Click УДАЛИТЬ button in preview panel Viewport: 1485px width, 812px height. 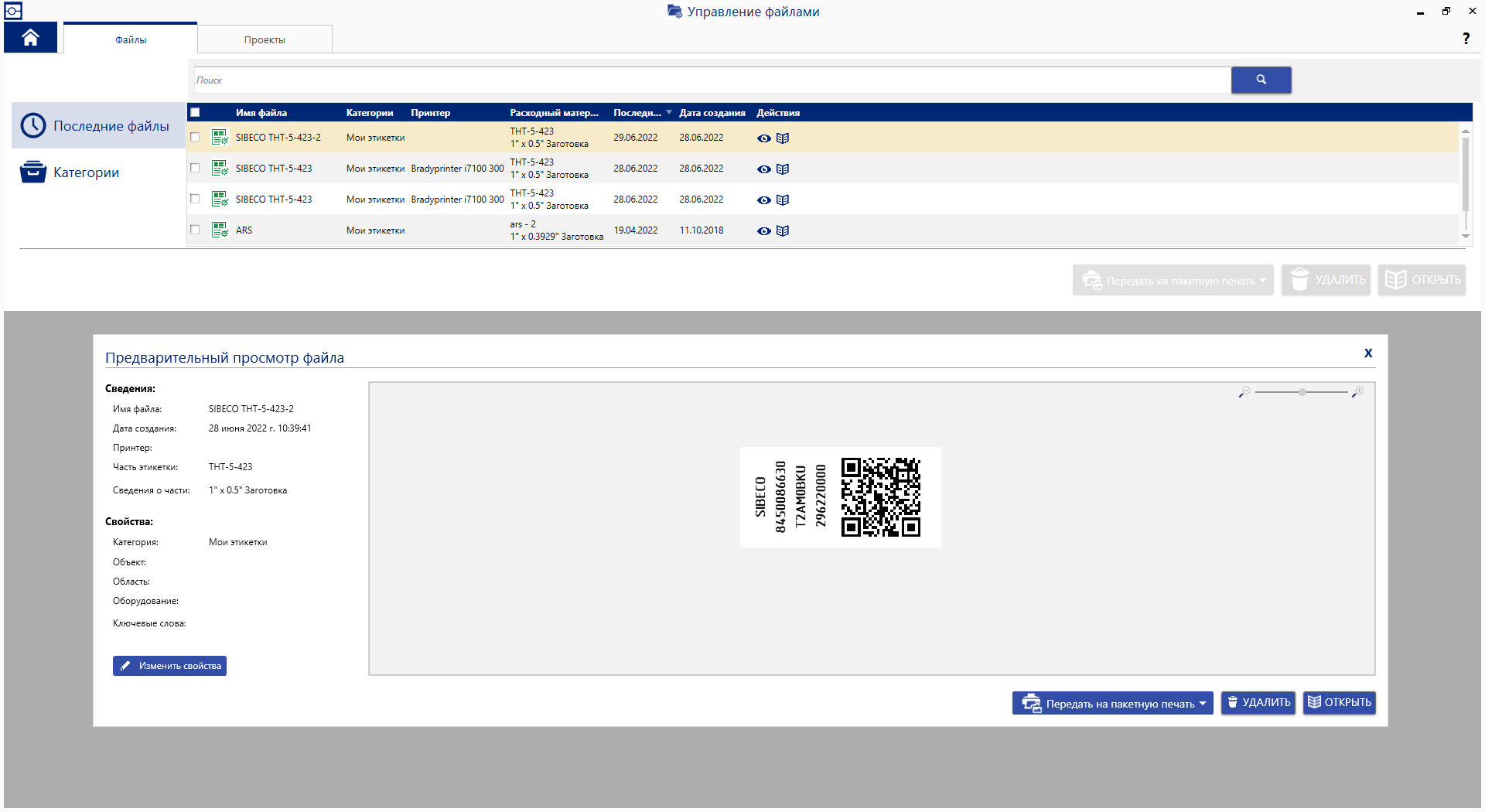[x=1258, y=703]
